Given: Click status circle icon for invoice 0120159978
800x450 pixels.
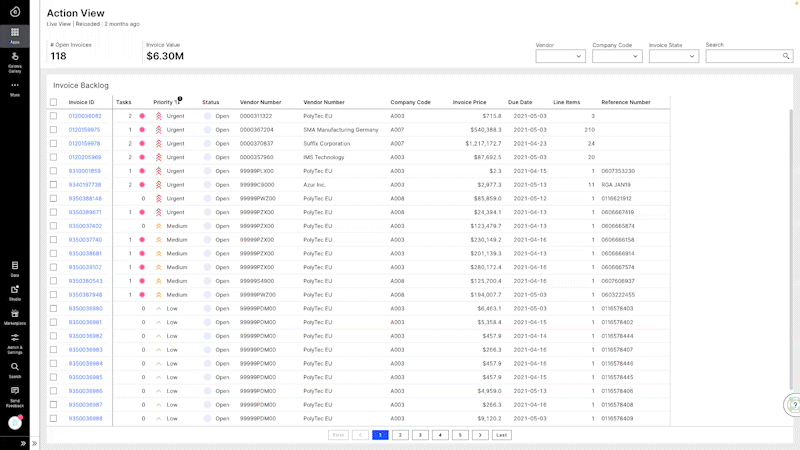Looking at the screenshot, I should (x=207, y=144).
